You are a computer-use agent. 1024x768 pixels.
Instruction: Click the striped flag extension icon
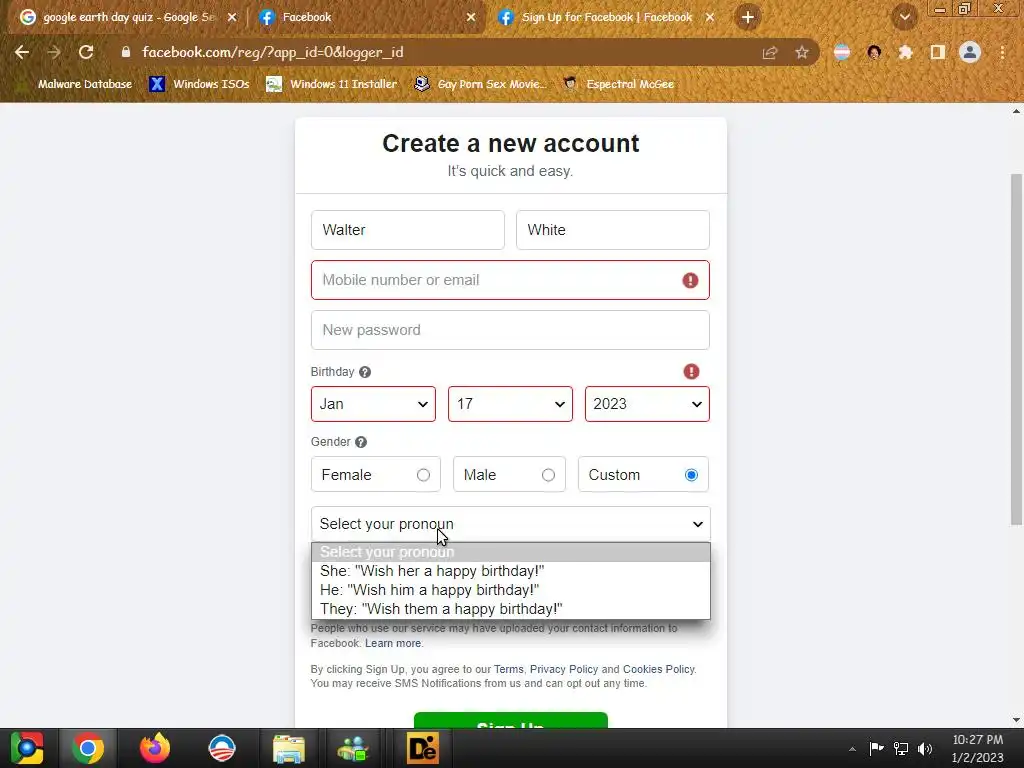coord(842,52)
